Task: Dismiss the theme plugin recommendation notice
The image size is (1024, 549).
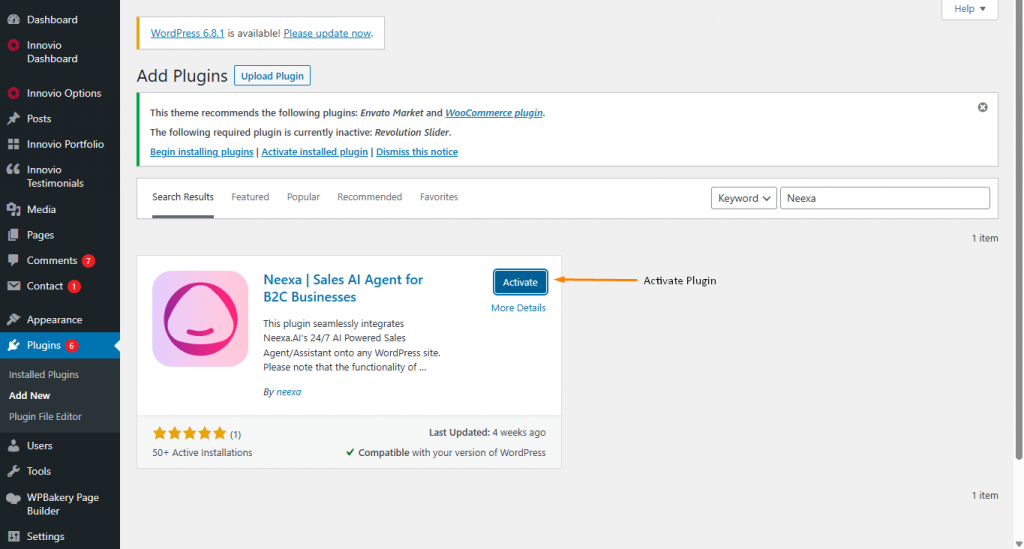Action: tap(982, 107)
